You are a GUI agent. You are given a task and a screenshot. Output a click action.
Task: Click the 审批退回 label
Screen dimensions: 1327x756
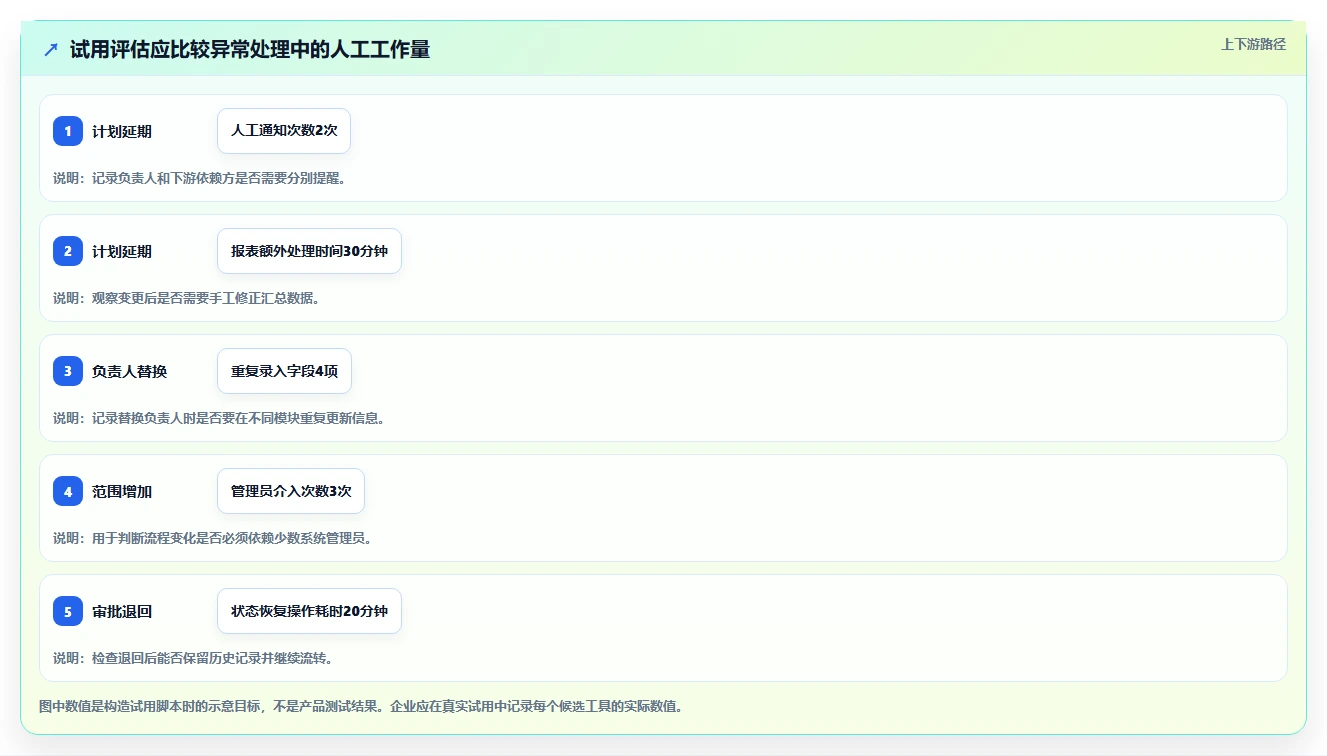click(x=122, y=612)
